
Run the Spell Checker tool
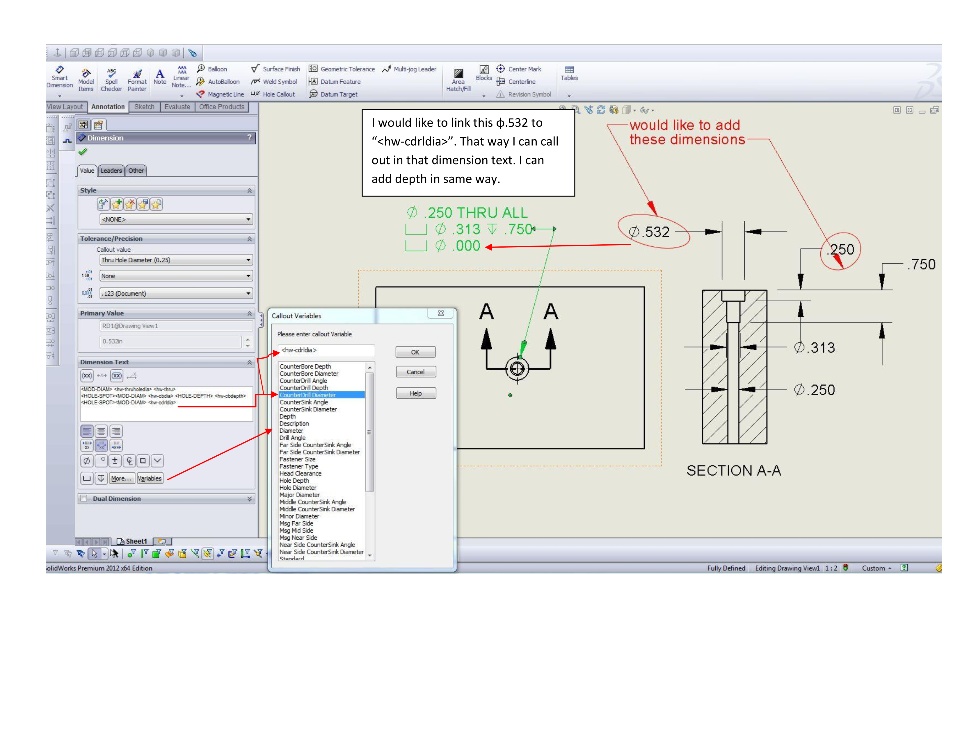[x=111, y=80]
